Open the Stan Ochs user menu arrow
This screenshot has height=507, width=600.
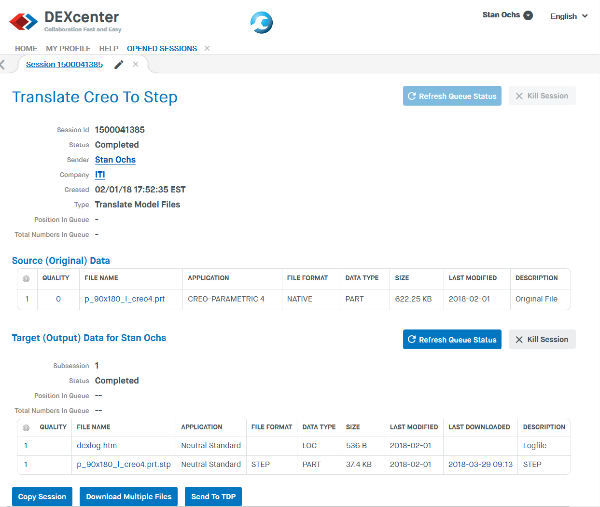point(528,15)
